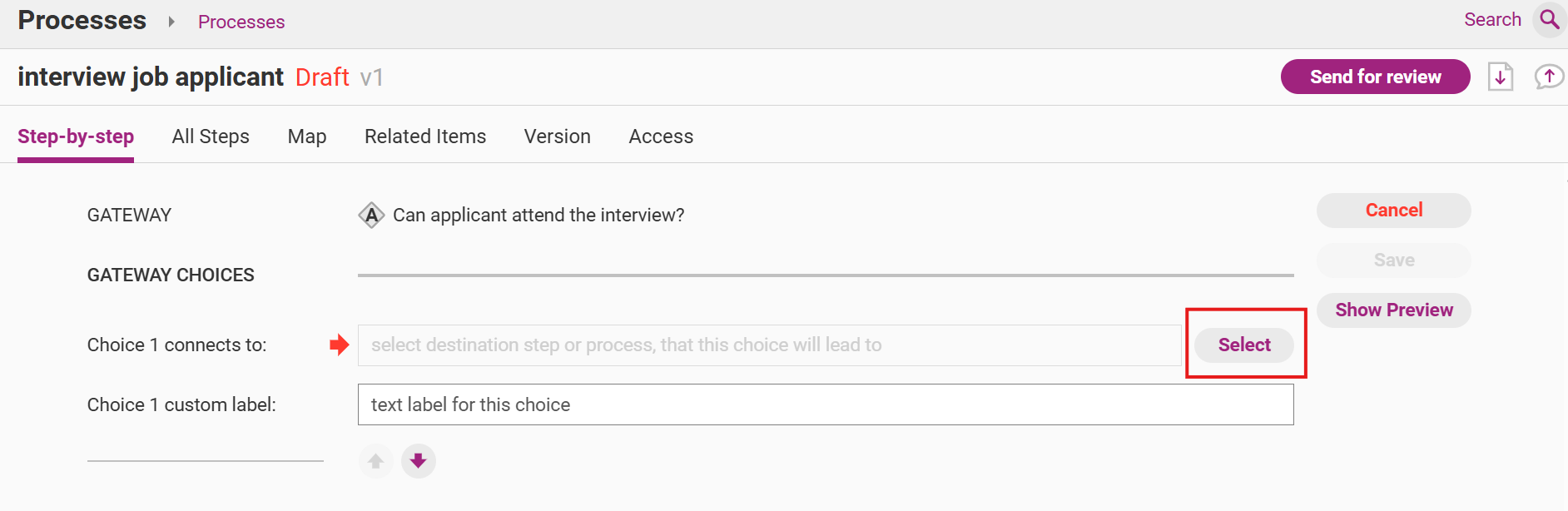Go to the Access tab
This screenshot has width=1568, height=511.
pos(661,136)
